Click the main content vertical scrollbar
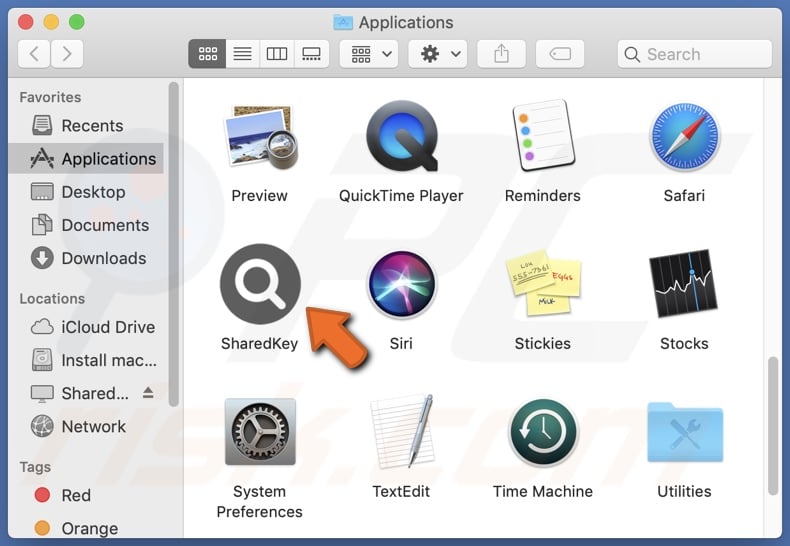This screenshot has width=790, height=546. click(x=773, y=426)
